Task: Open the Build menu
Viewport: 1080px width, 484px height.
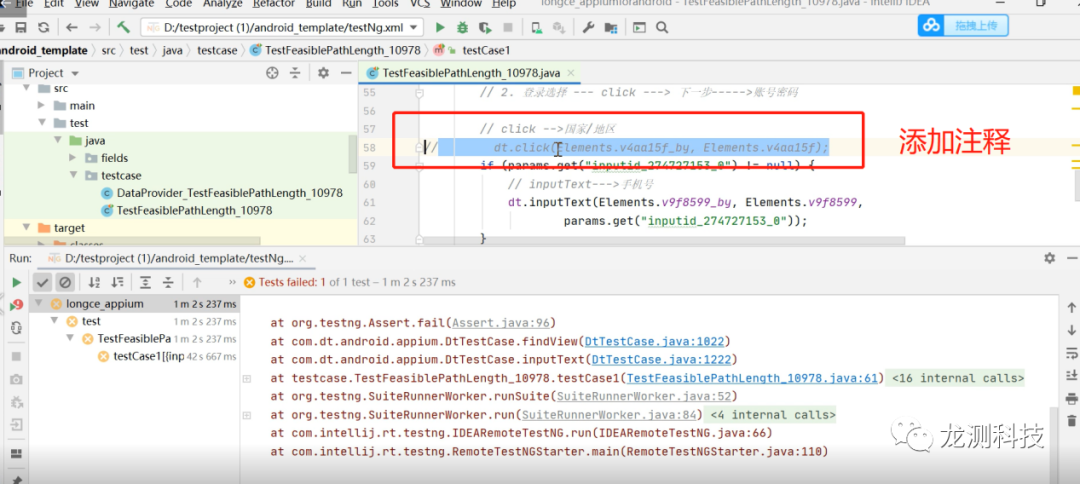Action: (318, 4)
